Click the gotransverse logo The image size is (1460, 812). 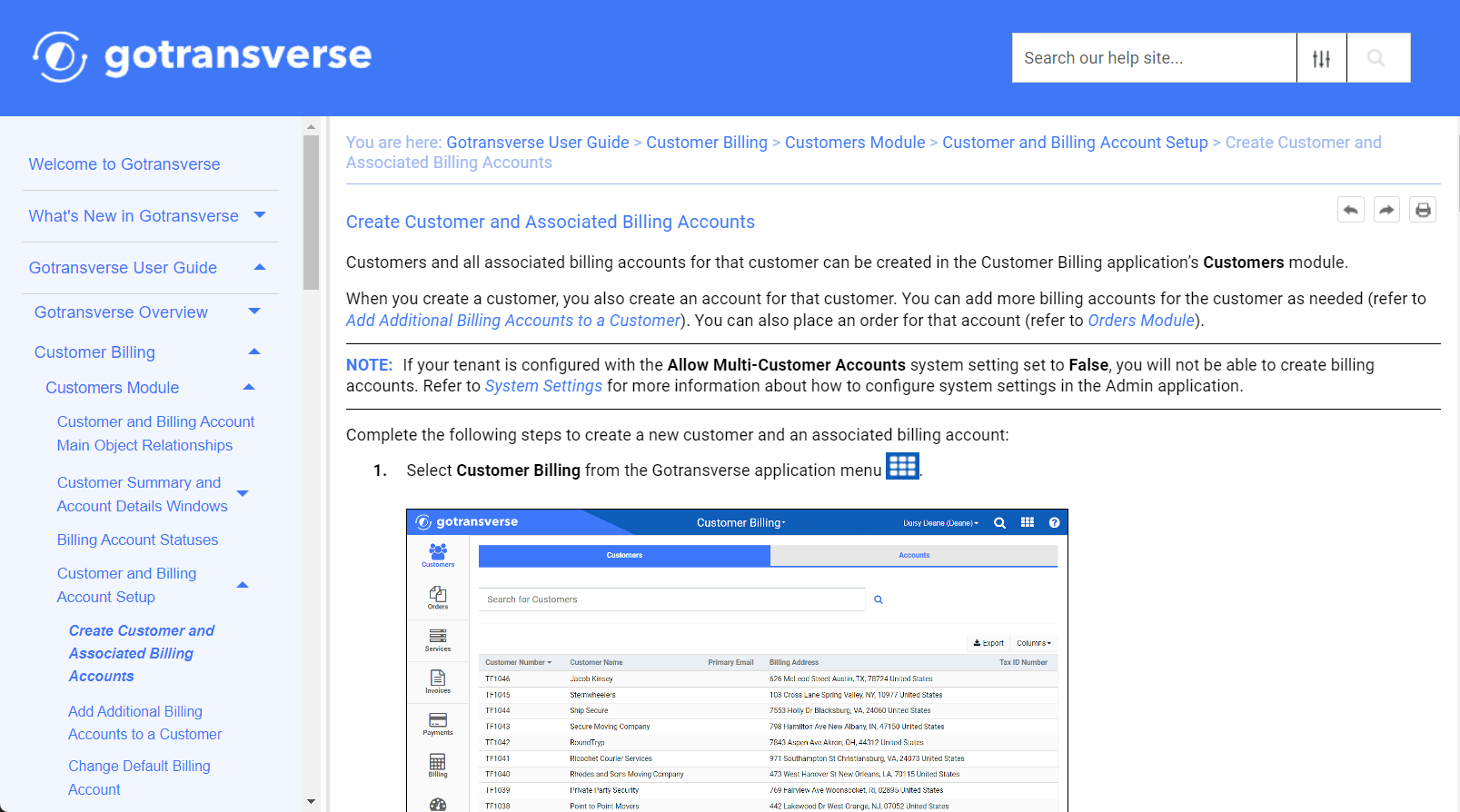tap(202, 56)
